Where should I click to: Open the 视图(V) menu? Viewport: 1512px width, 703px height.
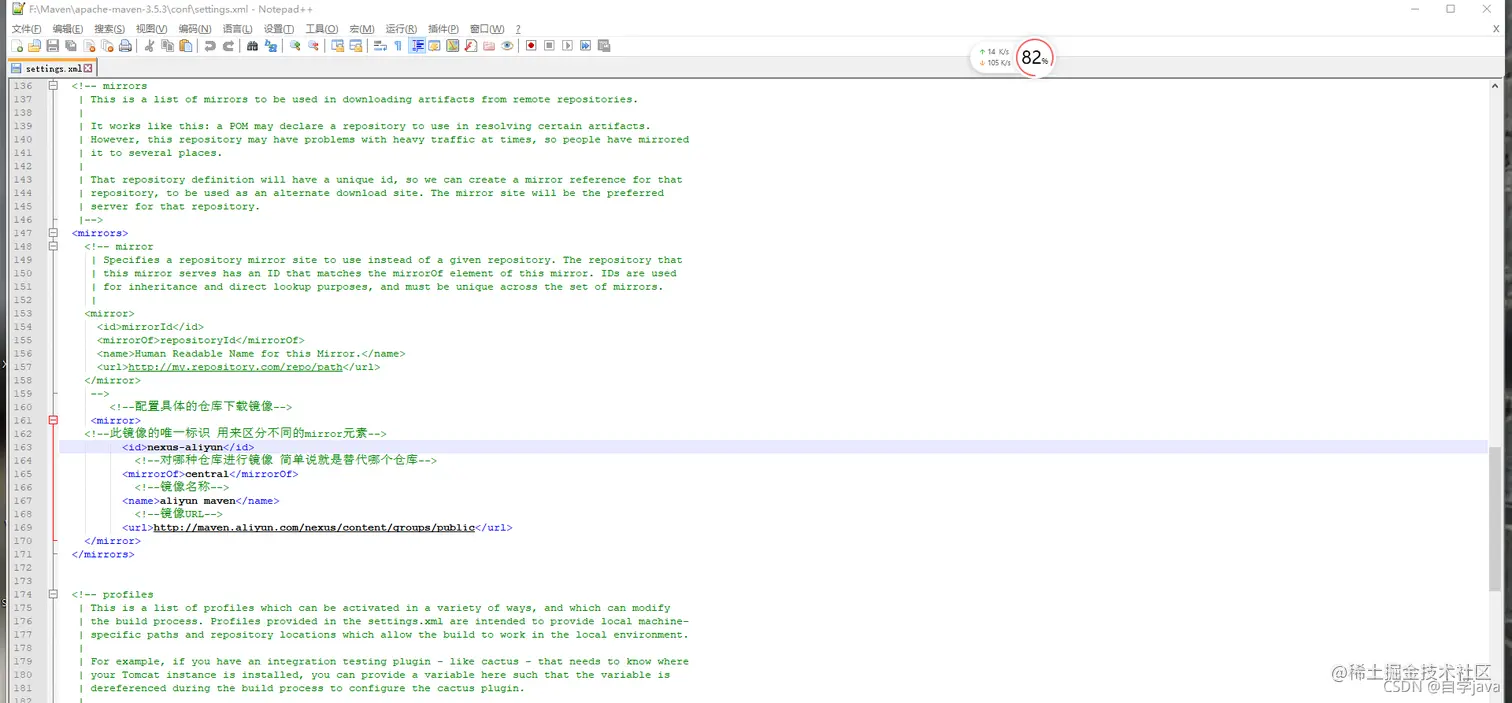point(152,29)
